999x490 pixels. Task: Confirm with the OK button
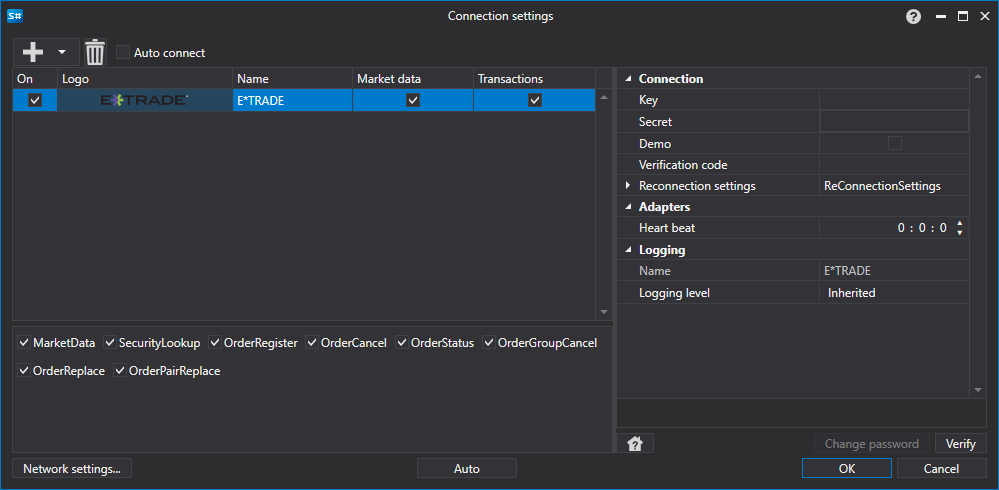[x=847, y=468]
